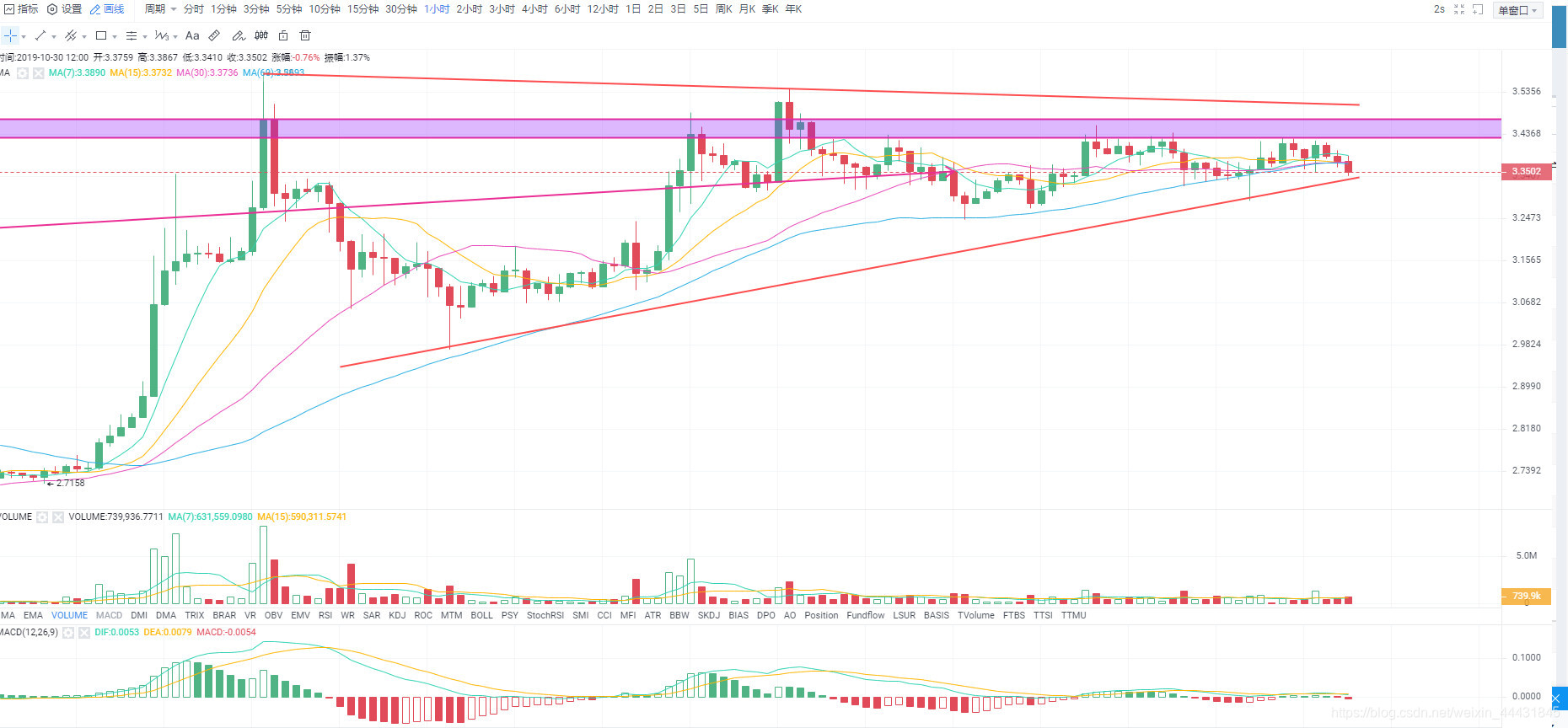Select the 周K weekly timeframe
This screenshot has width=1568, height=728.
[x=723, y=9]
